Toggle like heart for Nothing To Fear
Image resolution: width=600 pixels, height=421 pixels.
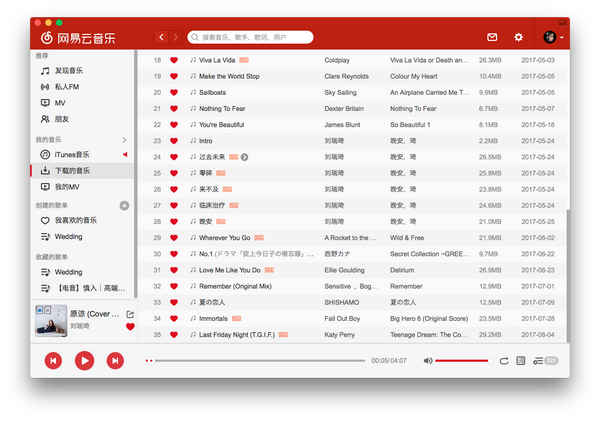click(x=174, y=109)
